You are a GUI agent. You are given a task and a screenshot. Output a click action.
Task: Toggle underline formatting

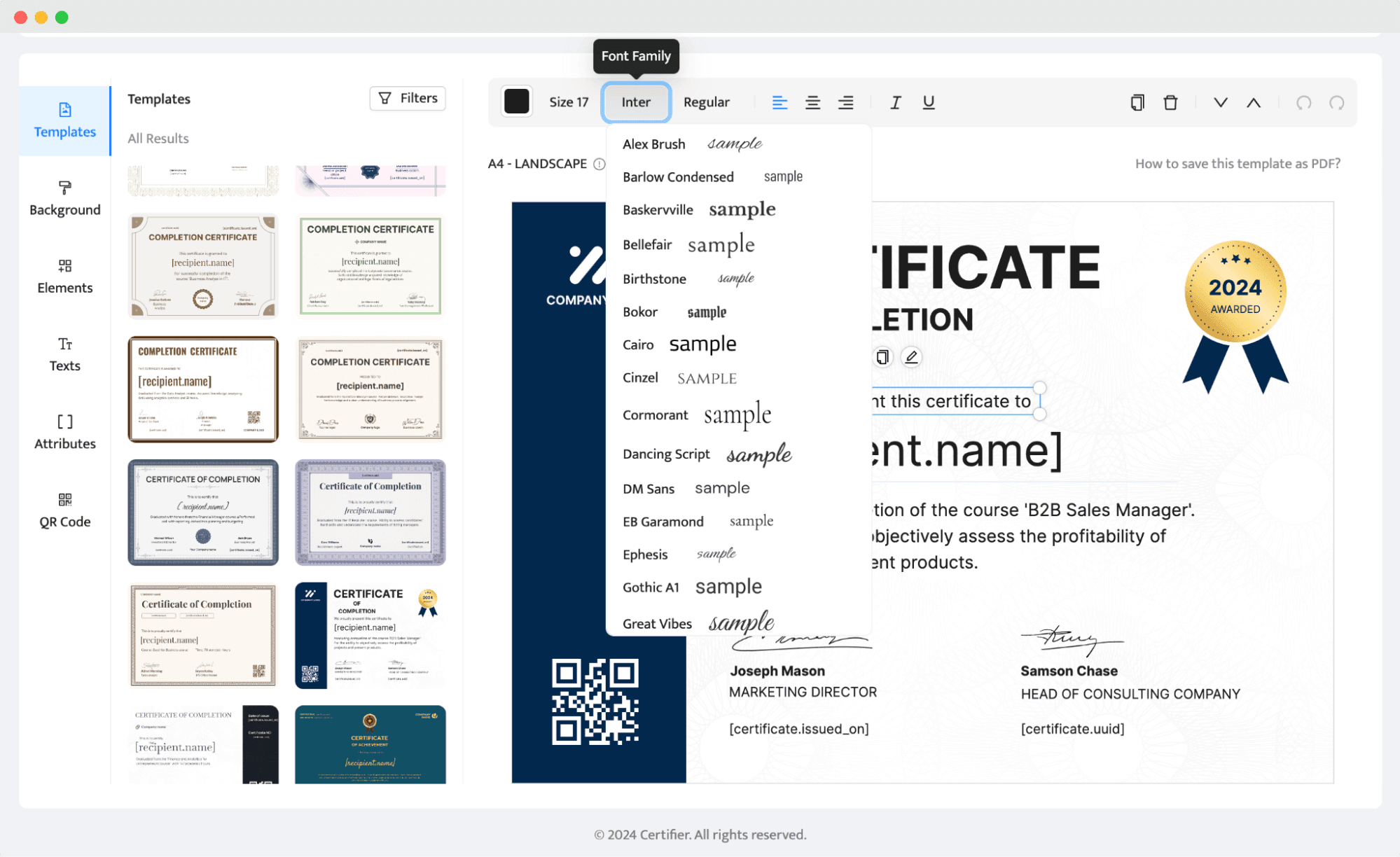pos(928,102)
